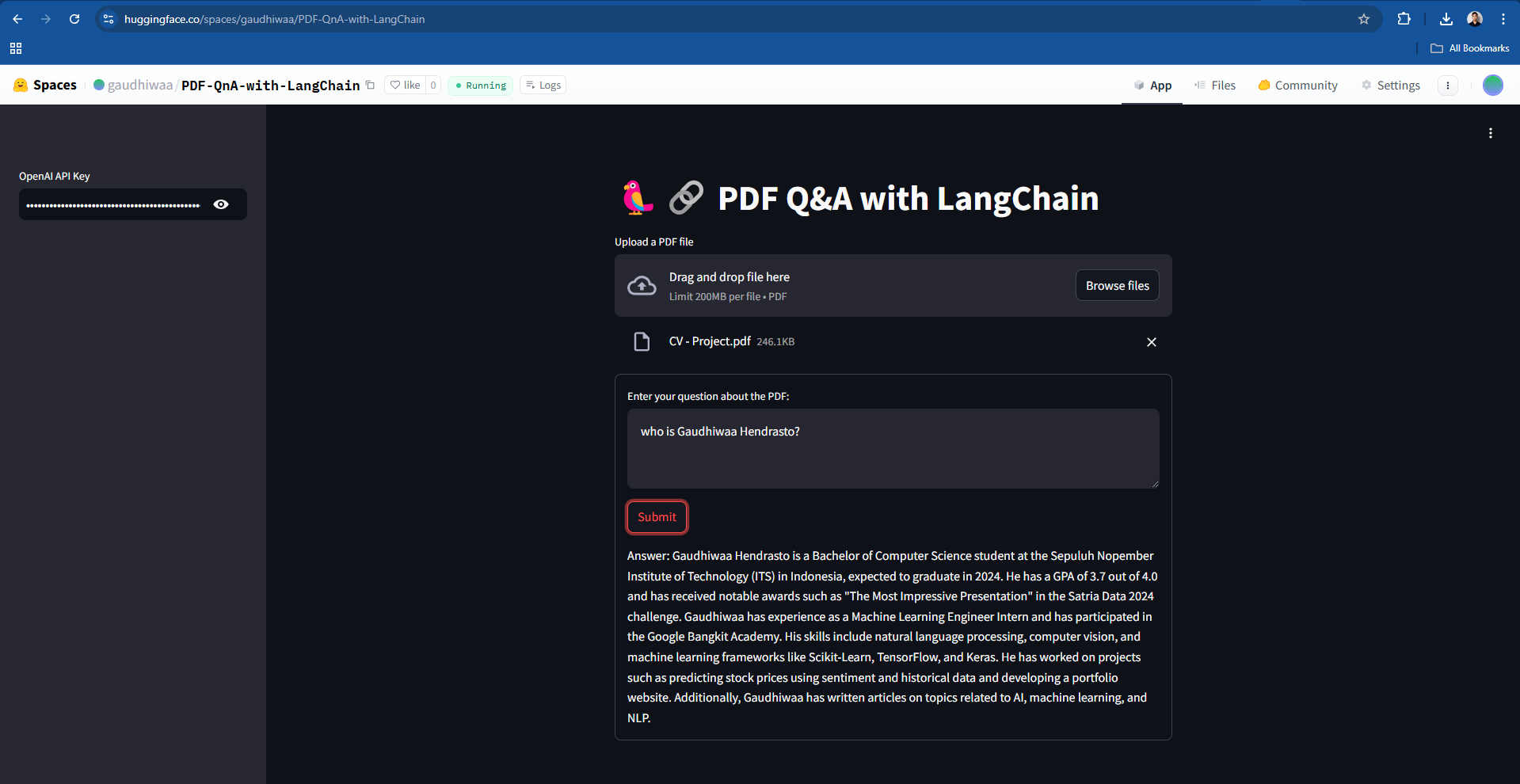Open the Settings tab
1520x784 pixels.
1390,86
